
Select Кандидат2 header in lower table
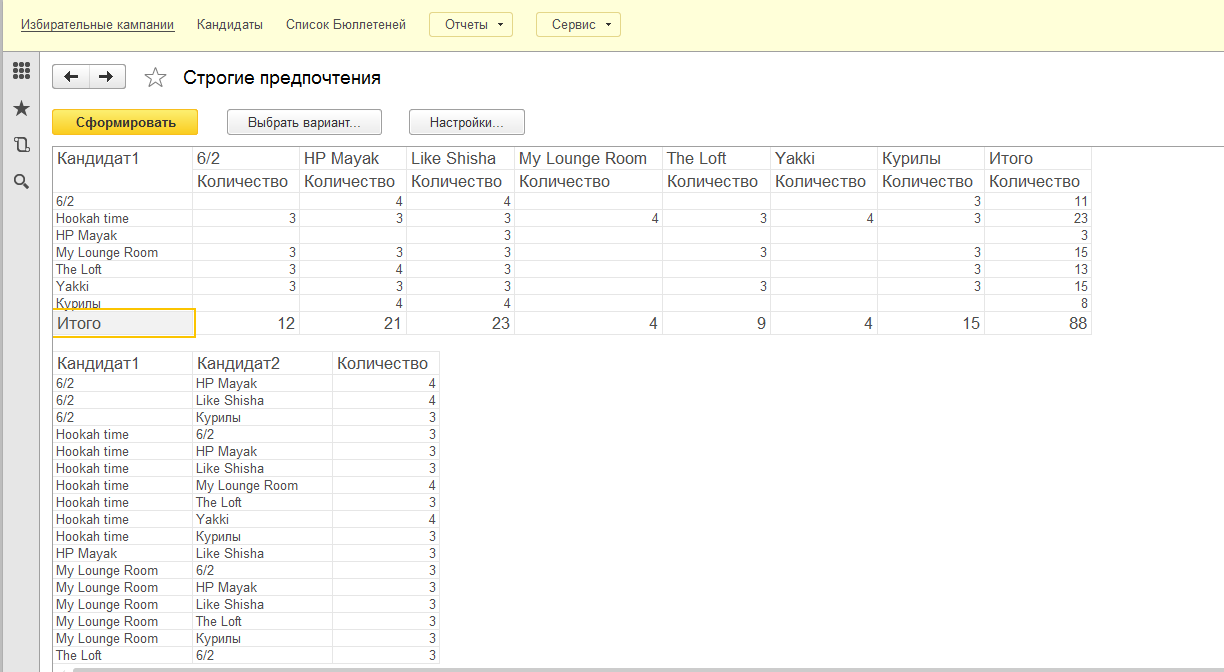[x=262, y=363]
